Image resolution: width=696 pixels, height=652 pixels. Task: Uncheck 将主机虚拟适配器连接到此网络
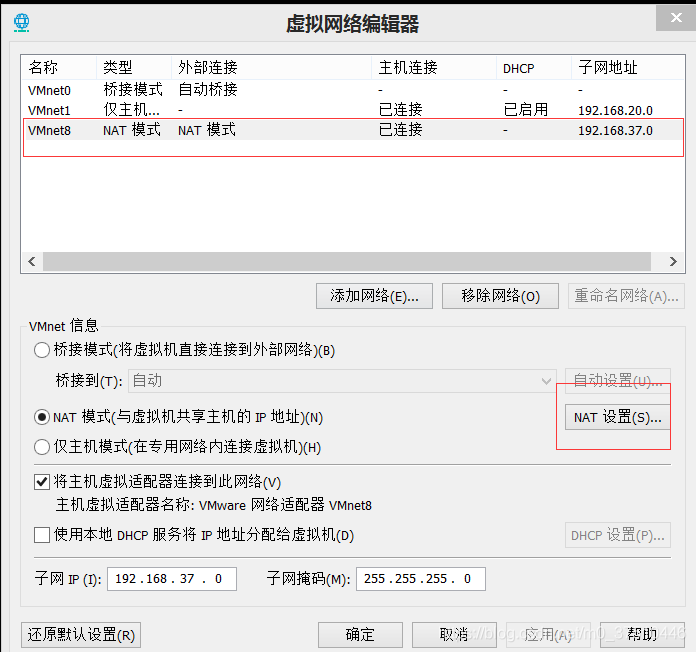coord(42,482)
